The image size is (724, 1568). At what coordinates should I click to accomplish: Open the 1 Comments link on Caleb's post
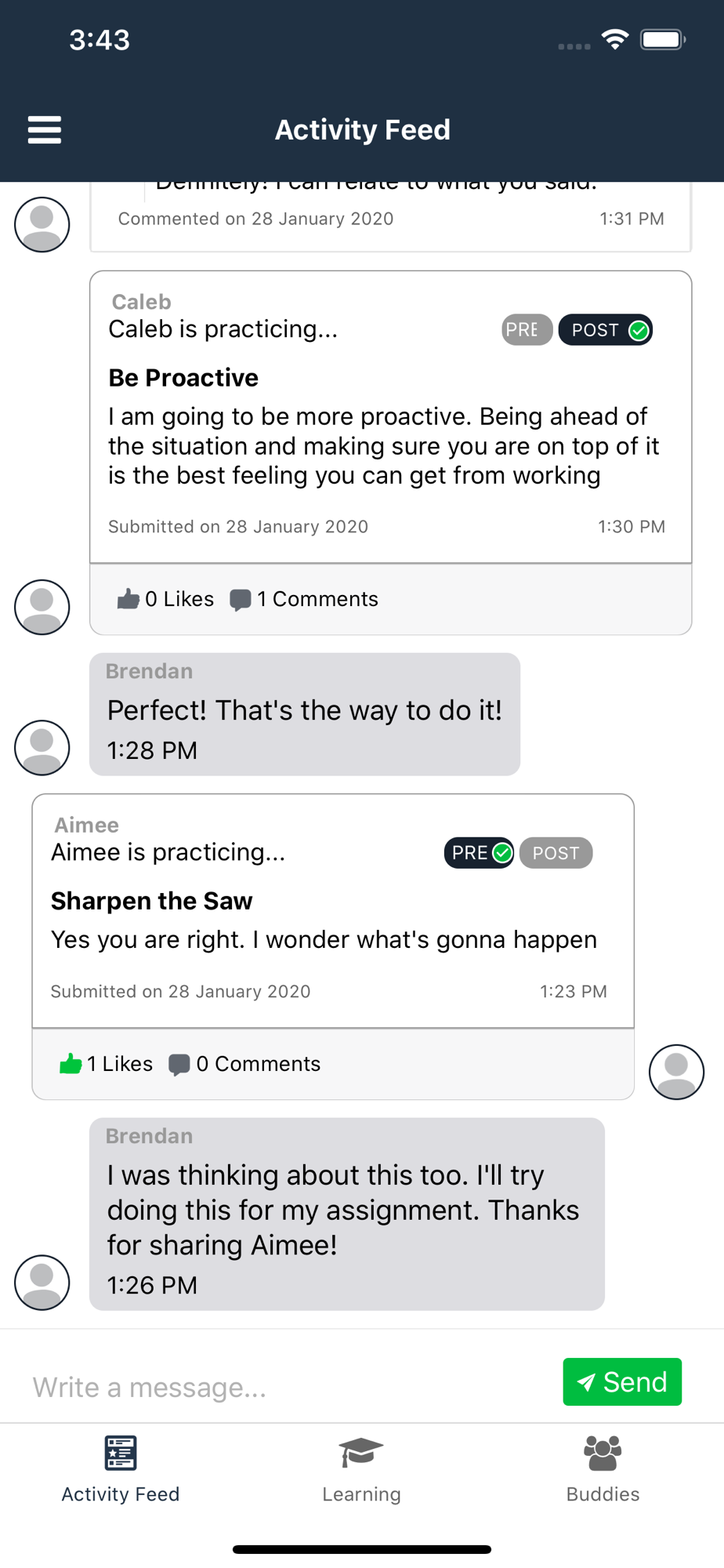pyautogui.click(x=317, y=599)
